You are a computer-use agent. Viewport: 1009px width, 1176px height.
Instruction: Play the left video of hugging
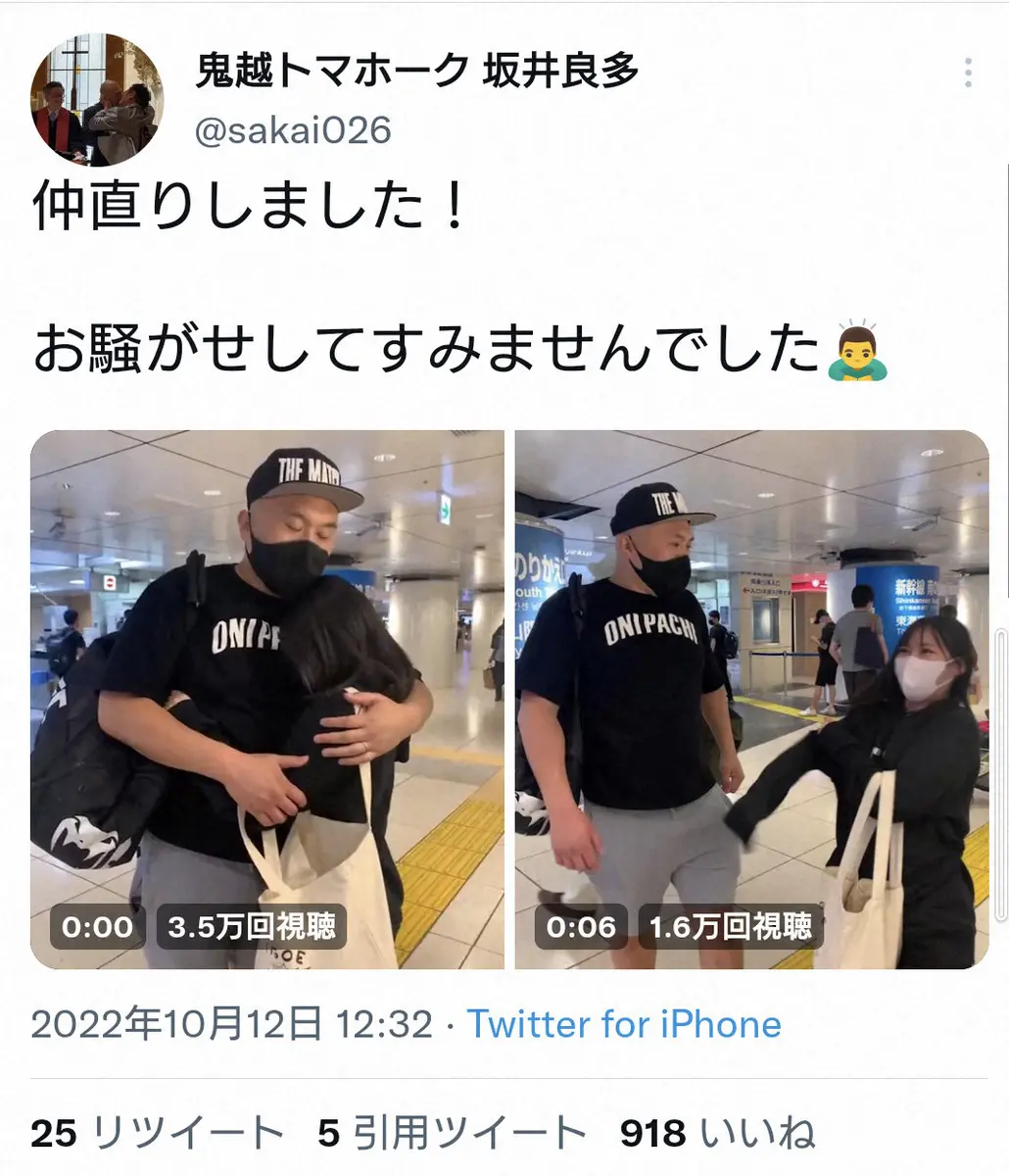pyautogui.click(x=267, y=700)
